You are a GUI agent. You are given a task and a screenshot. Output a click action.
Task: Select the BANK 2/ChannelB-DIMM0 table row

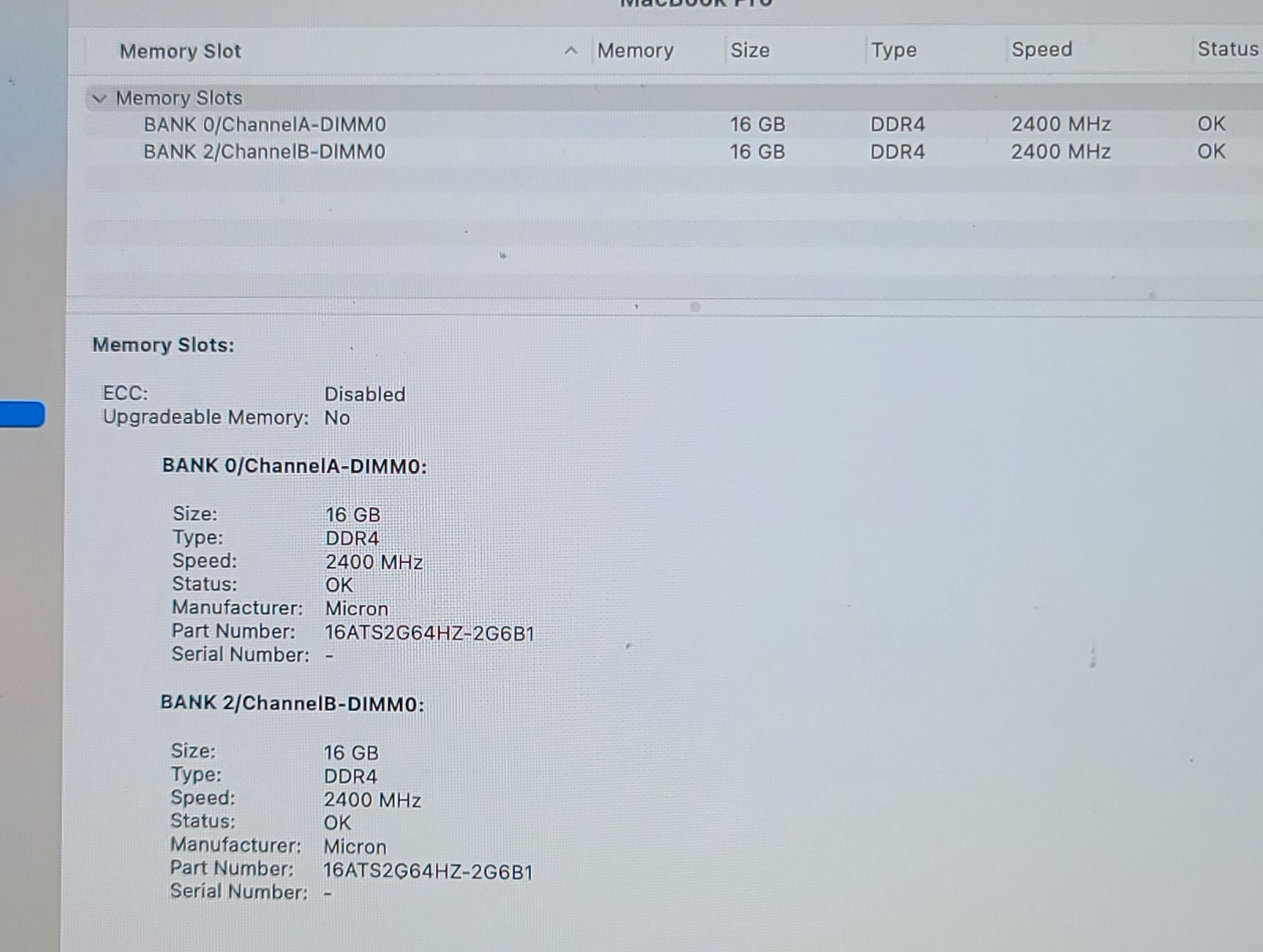pyautogui.click(x=265, y=152)
